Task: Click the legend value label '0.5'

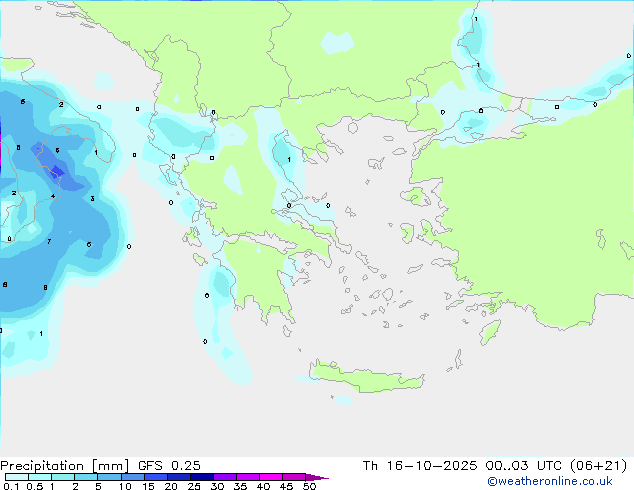Action: [34, 486]
